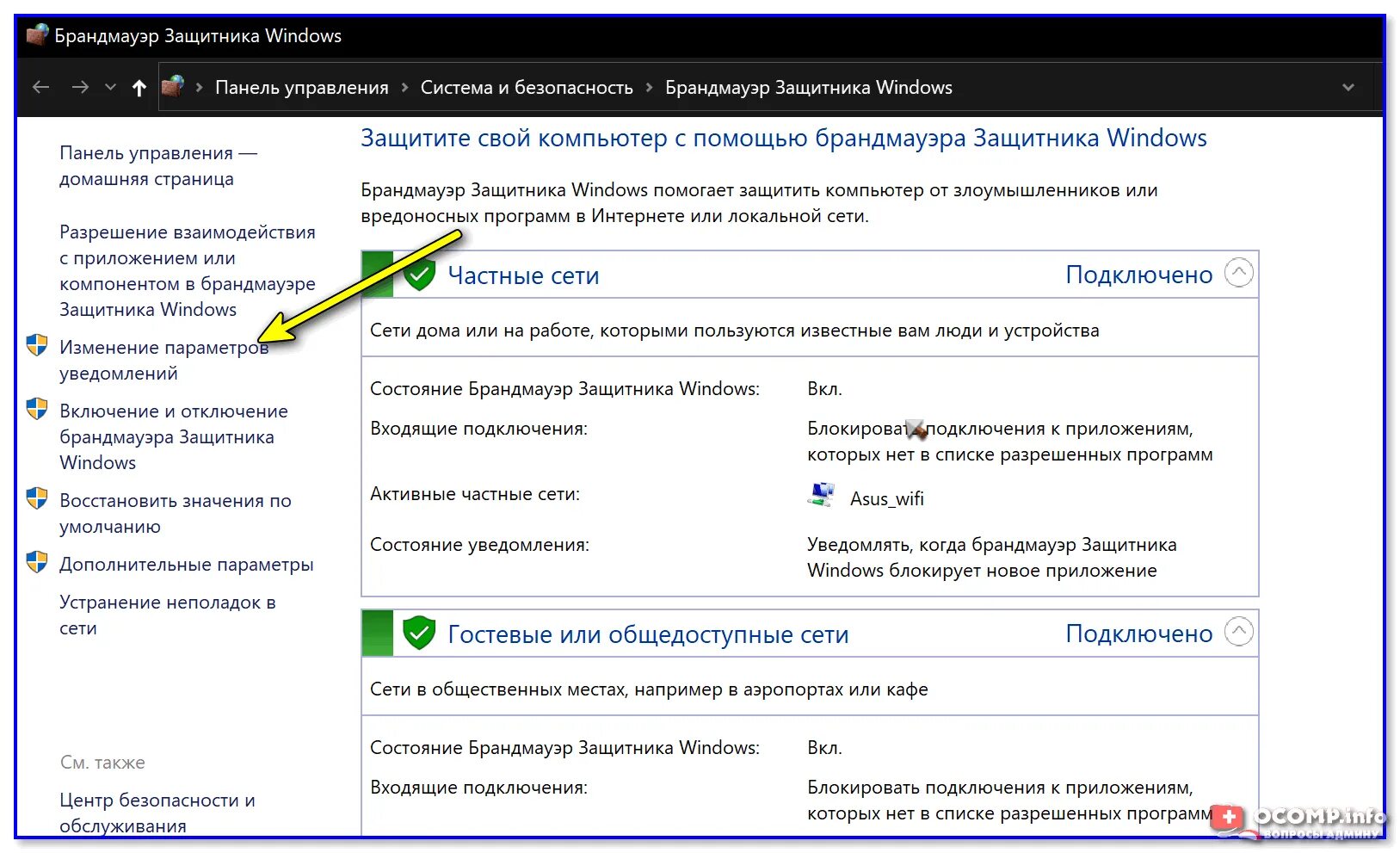Open chevron after Система и безопасность
This screenshot has width=1400, height=853.
(649, 87)
